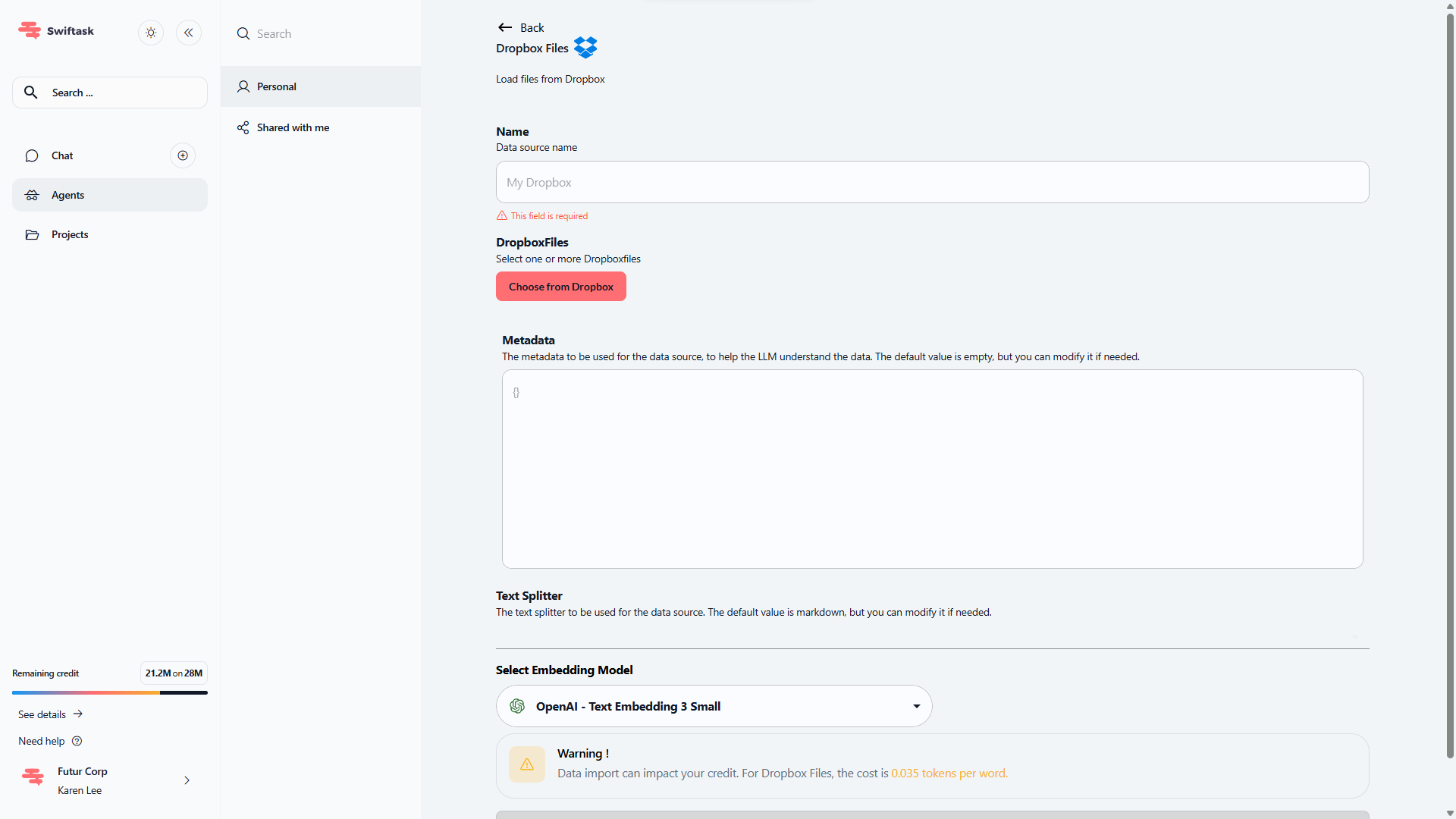Screen dimensions: 1456x819
Task: Collapse sidebar with double chevron icon
Action: 189,33
